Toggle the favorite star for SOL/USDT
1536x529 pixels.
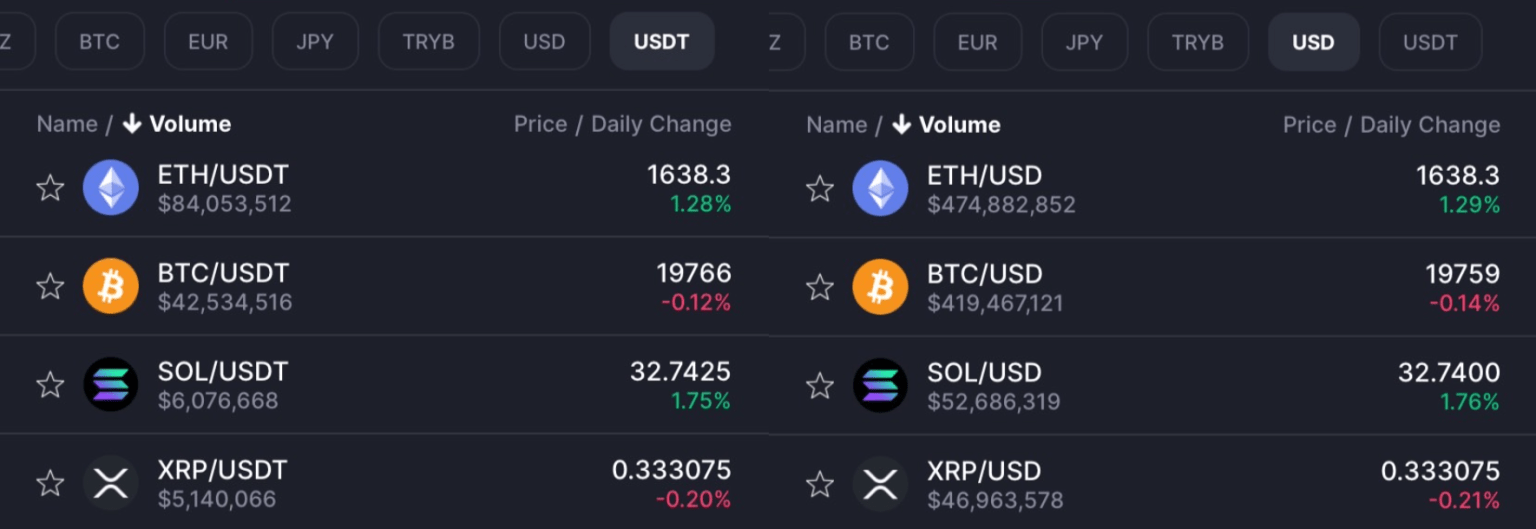tap(50, 385)
